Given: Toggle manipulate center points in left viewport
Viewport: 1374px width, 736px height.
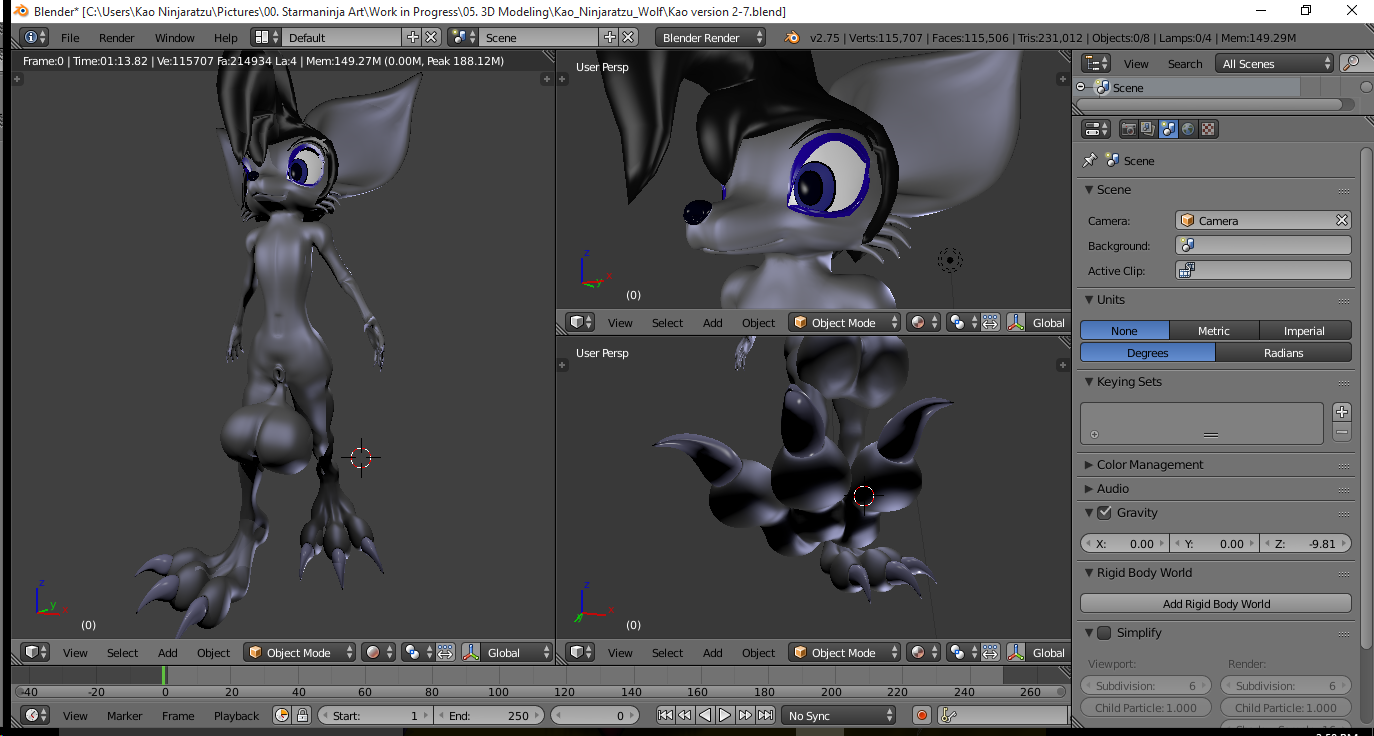Looking at the screenshot, I should 445,652.
